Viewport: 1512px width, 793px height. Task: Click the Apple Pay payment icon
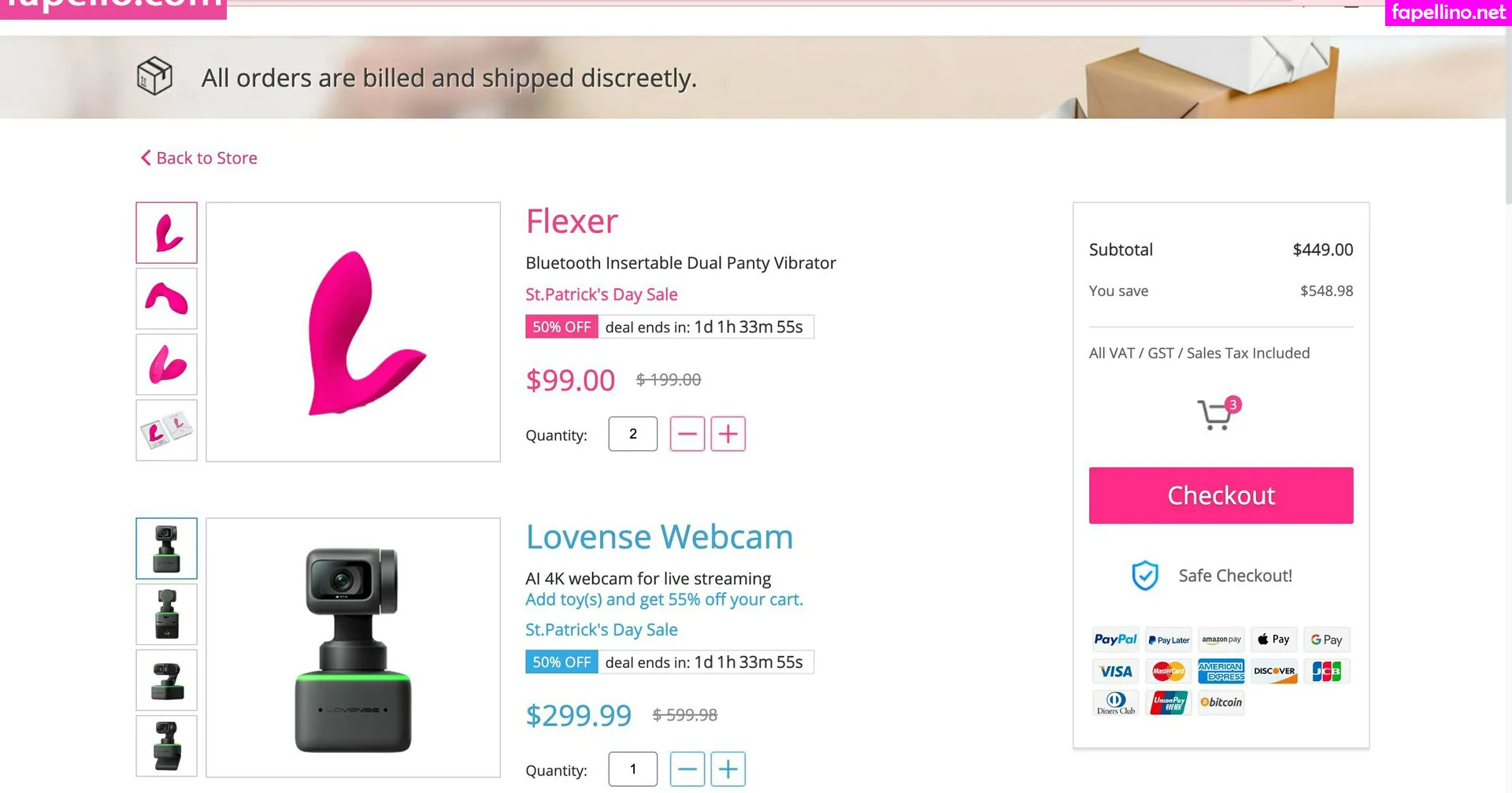(1273, 639)
